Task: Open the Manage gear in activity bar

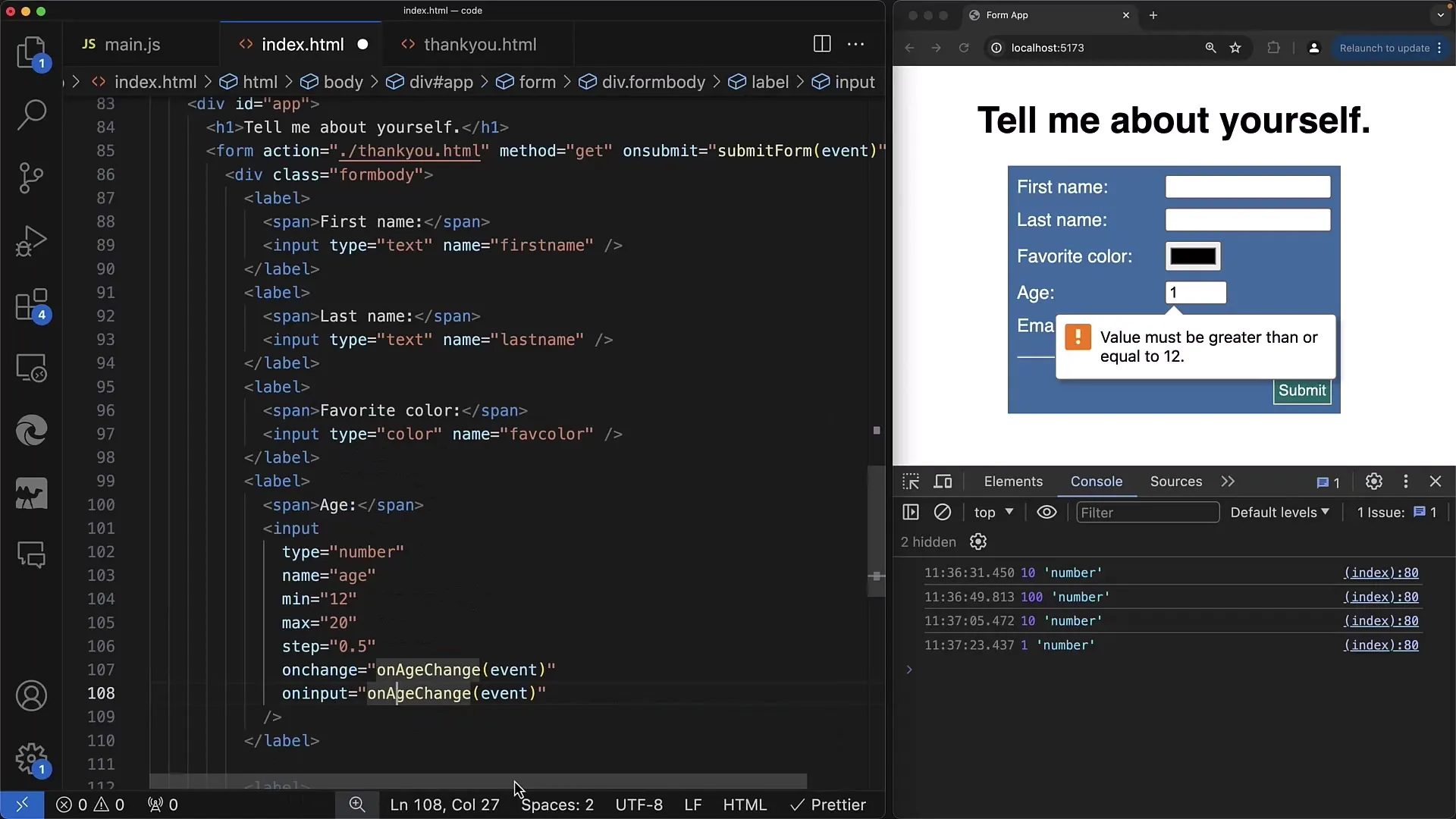Action: coord(31,758)
